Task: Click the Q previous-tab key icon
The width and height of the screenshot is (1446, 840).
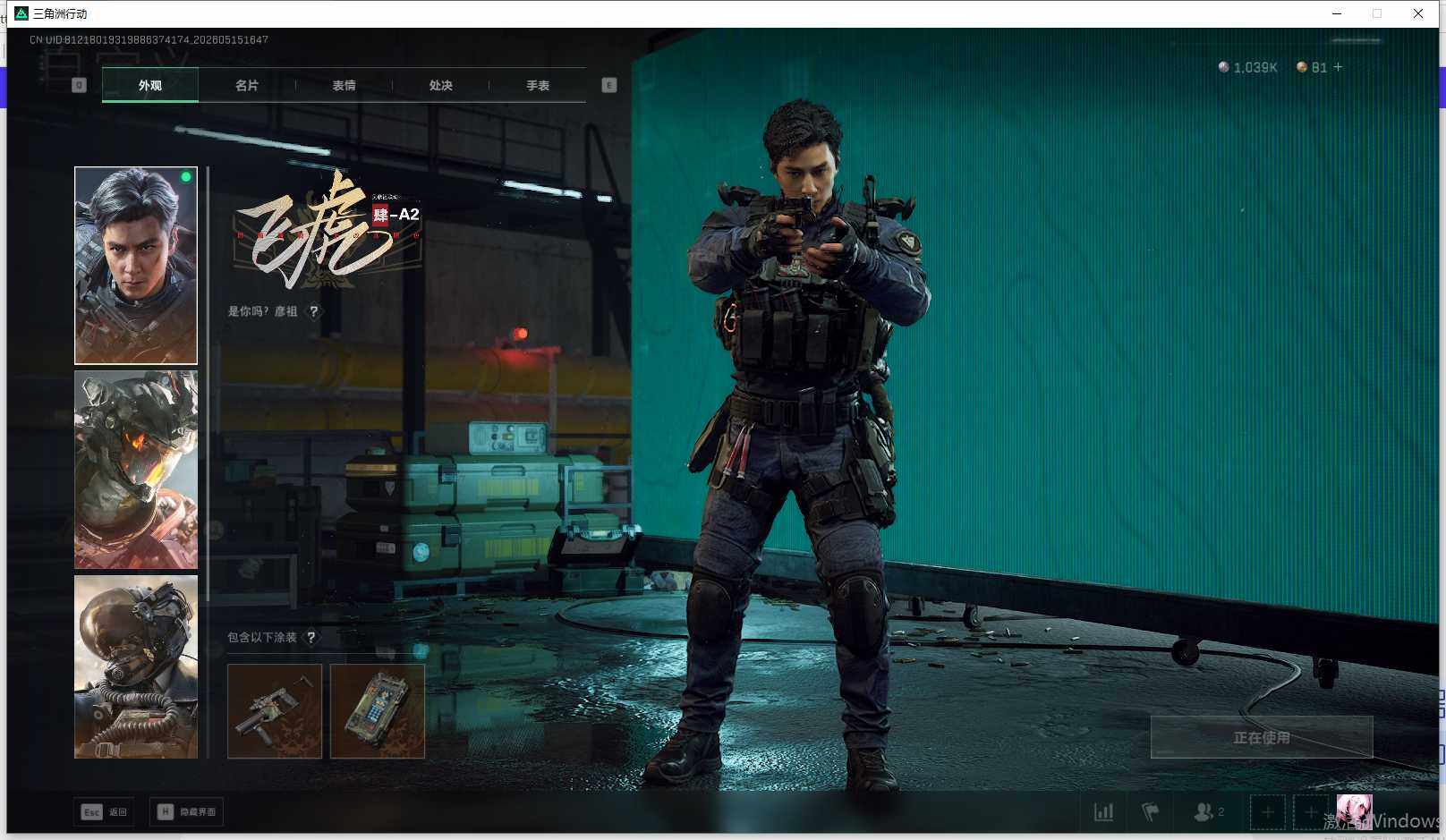Action: pyautogui.click(x=79, y=85)
